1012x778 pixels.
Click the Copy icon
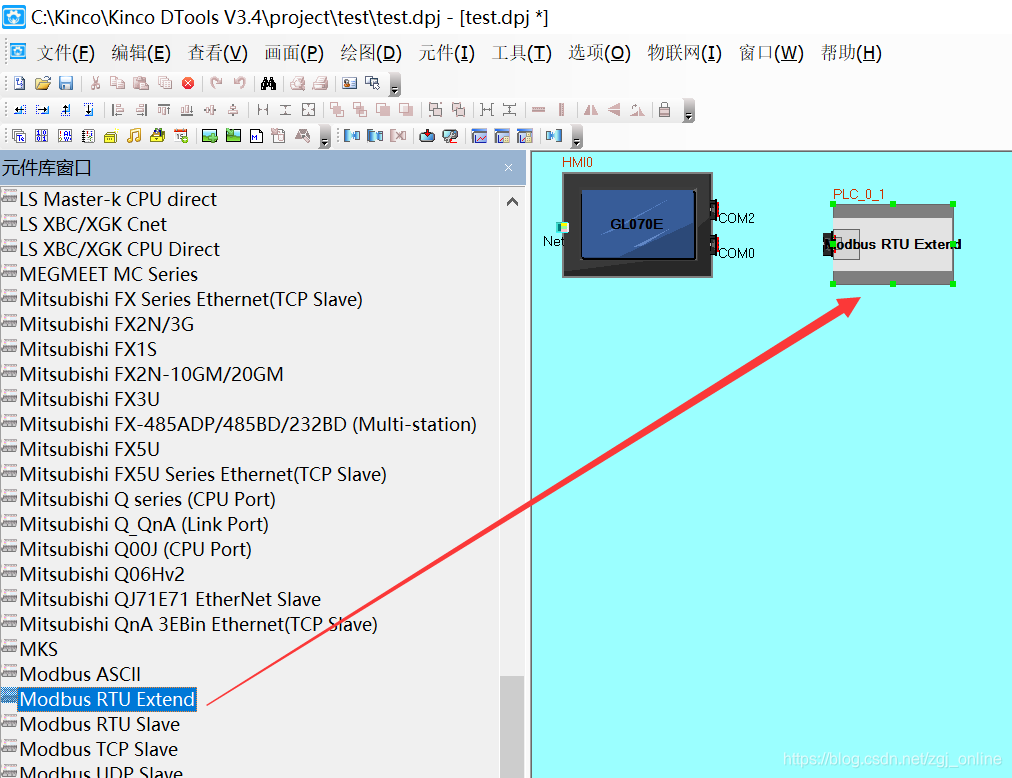pyautogui.click(x=117, y=83)
